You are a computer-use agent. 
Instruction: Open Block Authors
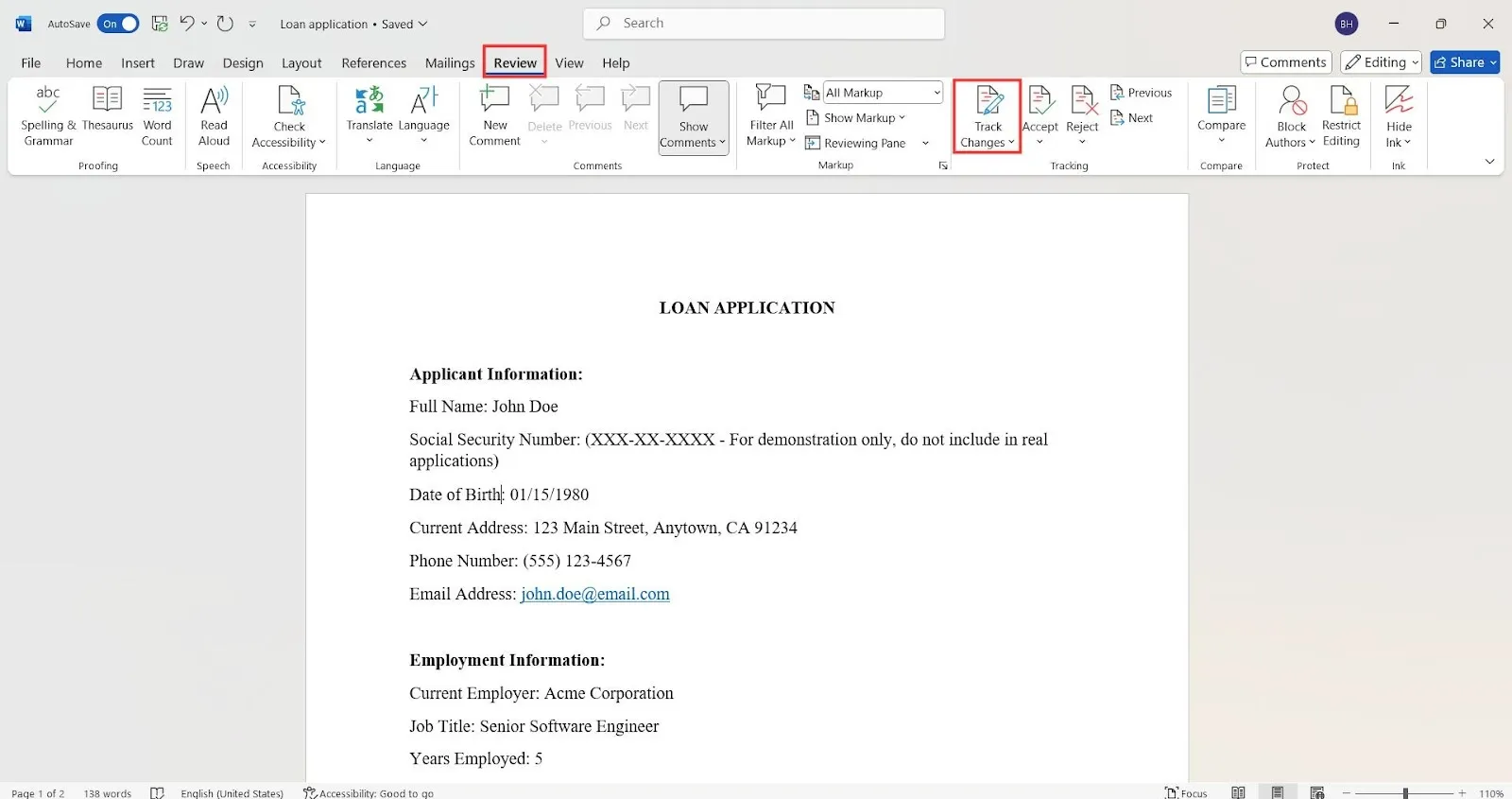tap(1291, 116)
